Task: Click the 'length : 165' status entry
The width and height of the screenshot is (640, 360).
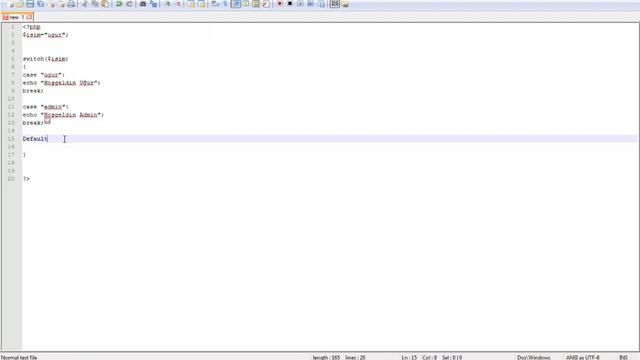Action: tap(326, 357)
